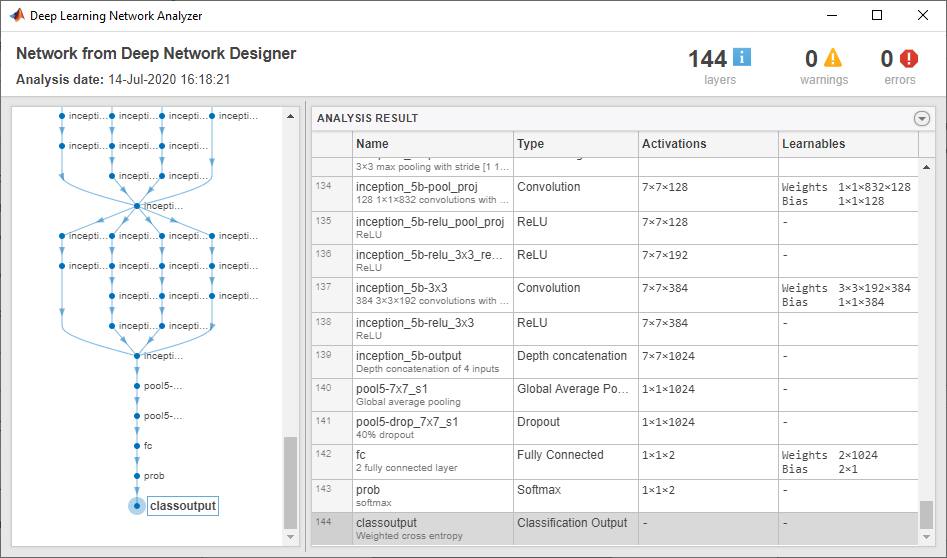The width and height of the screenshot is (947, 558).
Task: Click Weights 1×1×832×128 learnables cell
Action: pyautogui.click(x=849, y=194)
